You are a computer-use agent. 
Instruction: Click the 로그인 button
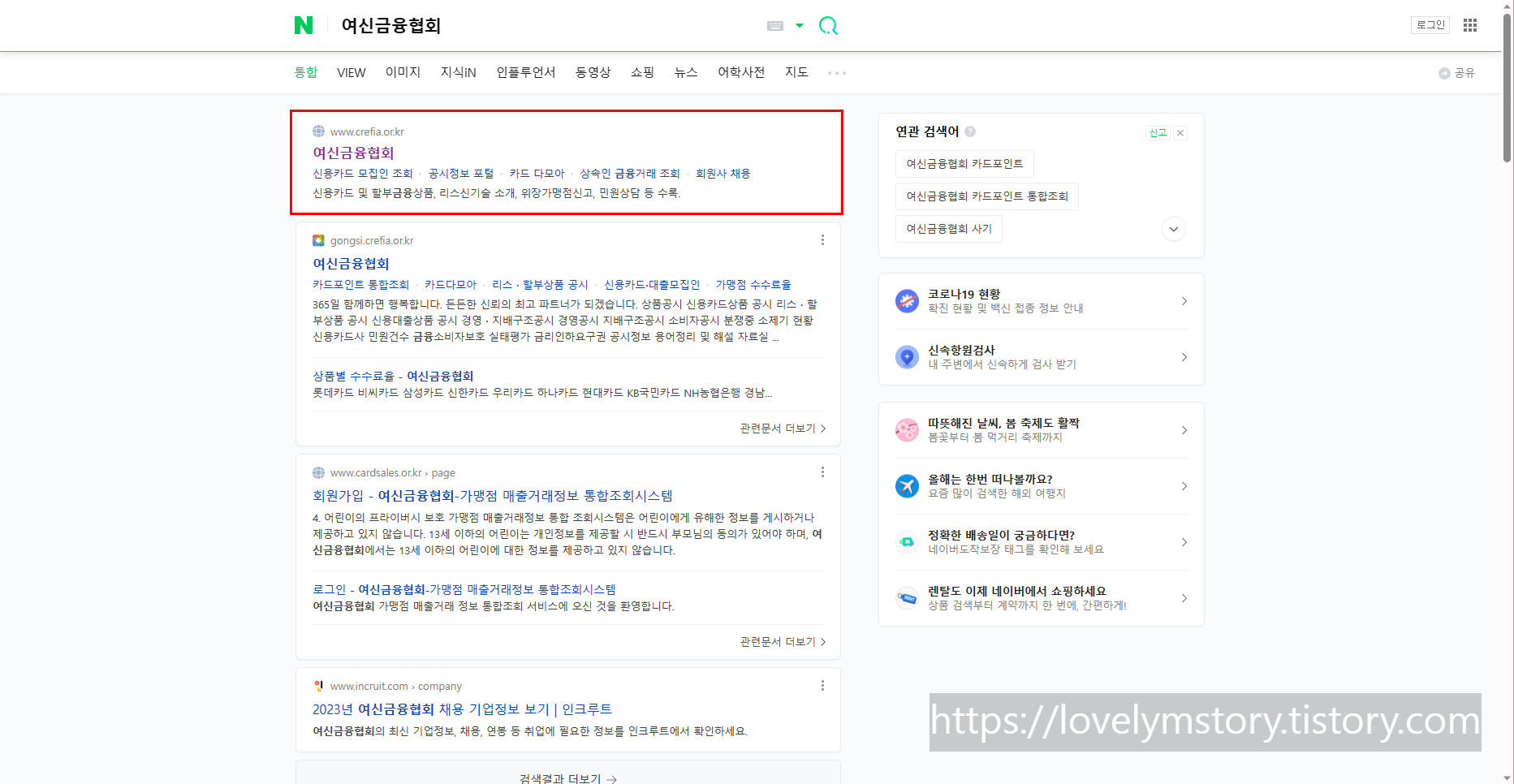coord(1430,25)
